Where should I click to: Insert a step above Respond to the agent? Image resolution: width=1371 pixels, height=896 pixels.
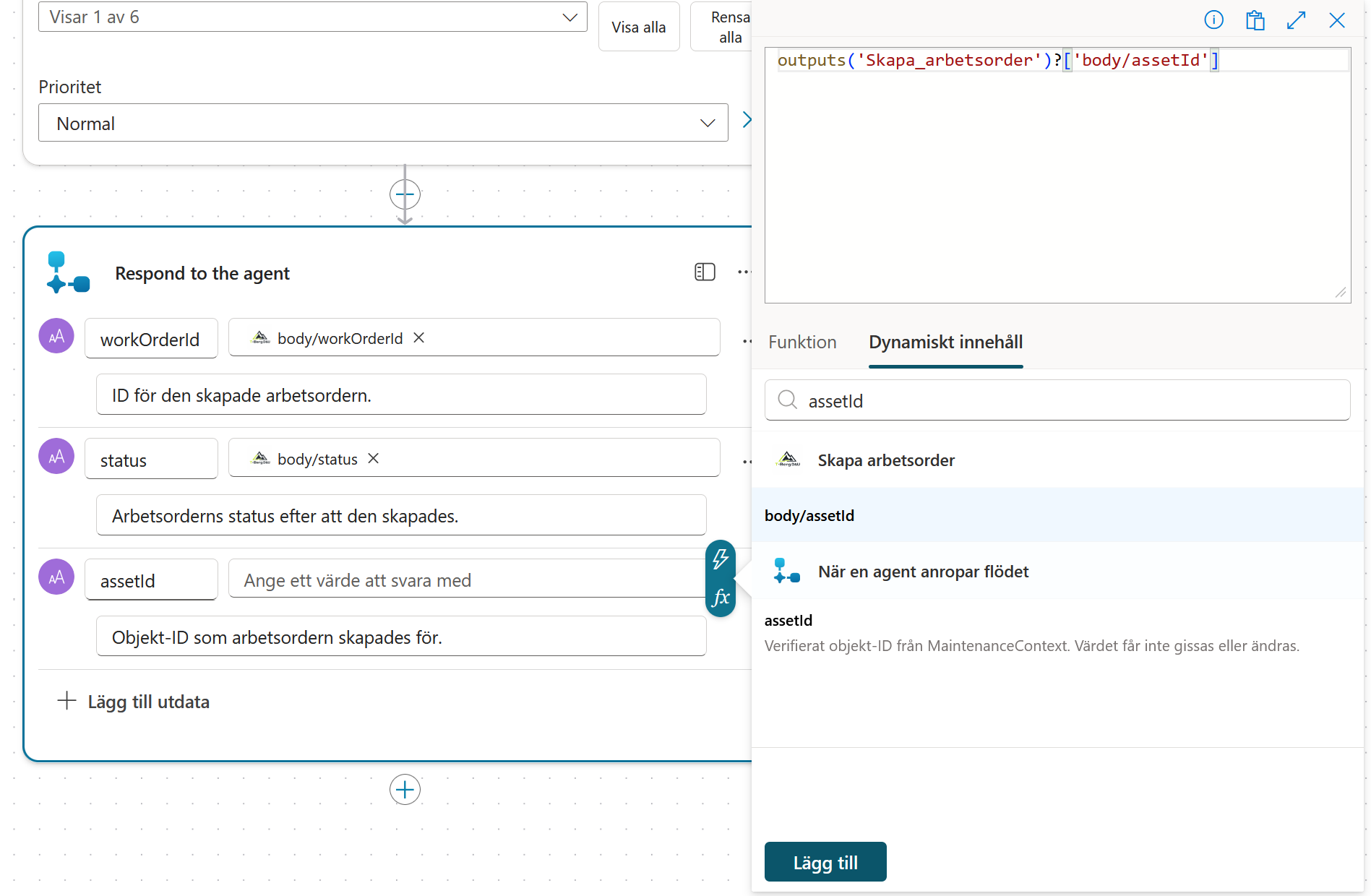click(405, 194)
